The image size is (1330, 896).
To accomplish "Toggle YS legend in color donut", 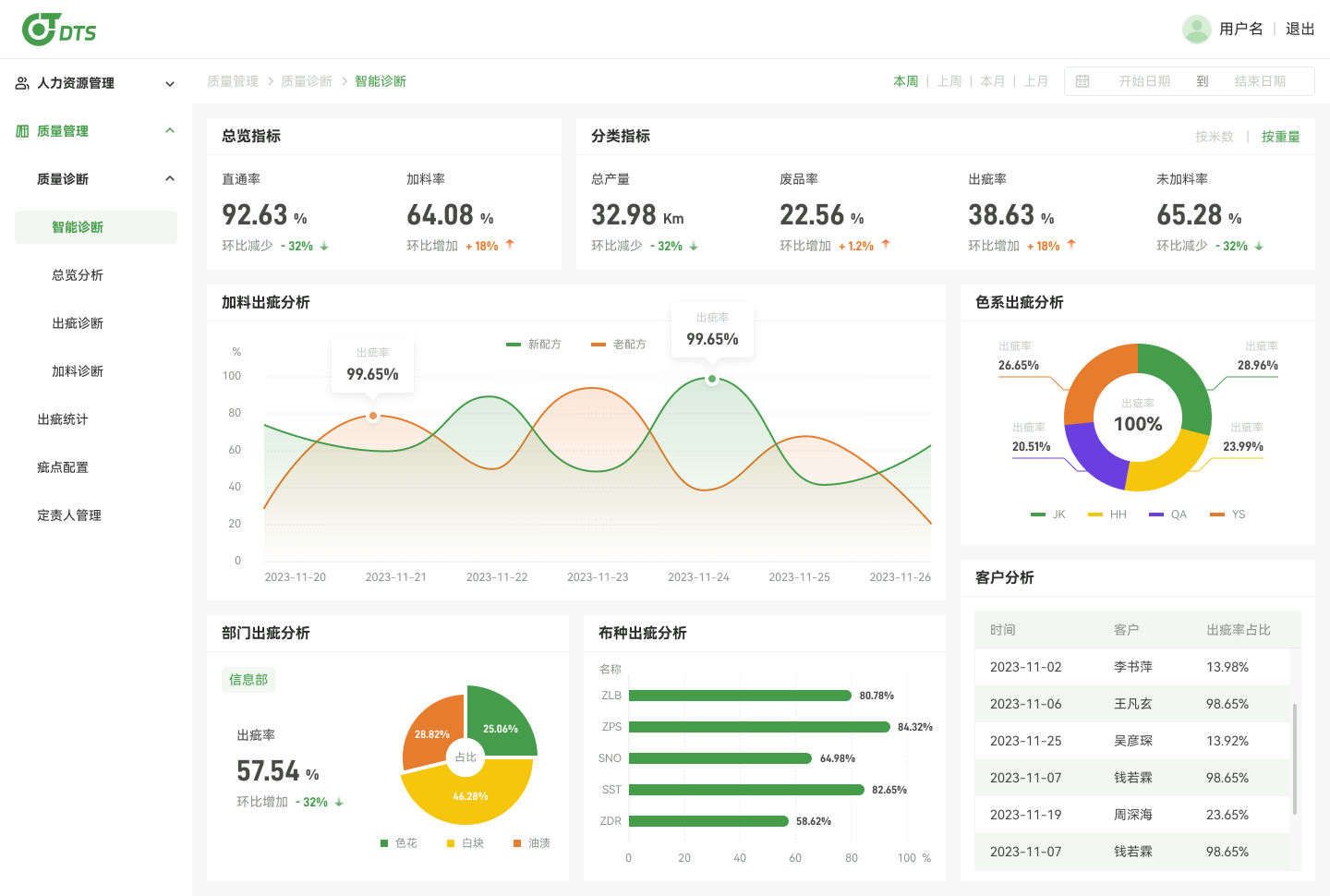I will pos(1227,515).
